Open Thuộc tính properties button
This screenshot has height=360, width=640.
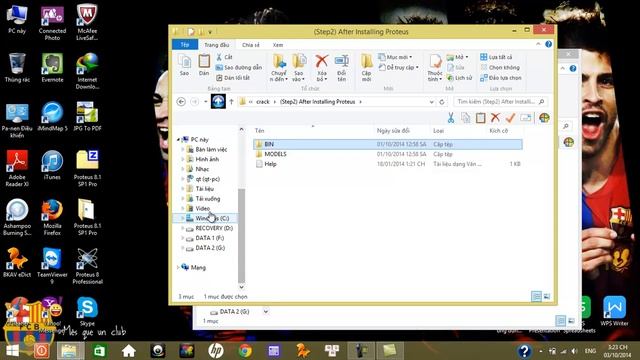[435, 68]
